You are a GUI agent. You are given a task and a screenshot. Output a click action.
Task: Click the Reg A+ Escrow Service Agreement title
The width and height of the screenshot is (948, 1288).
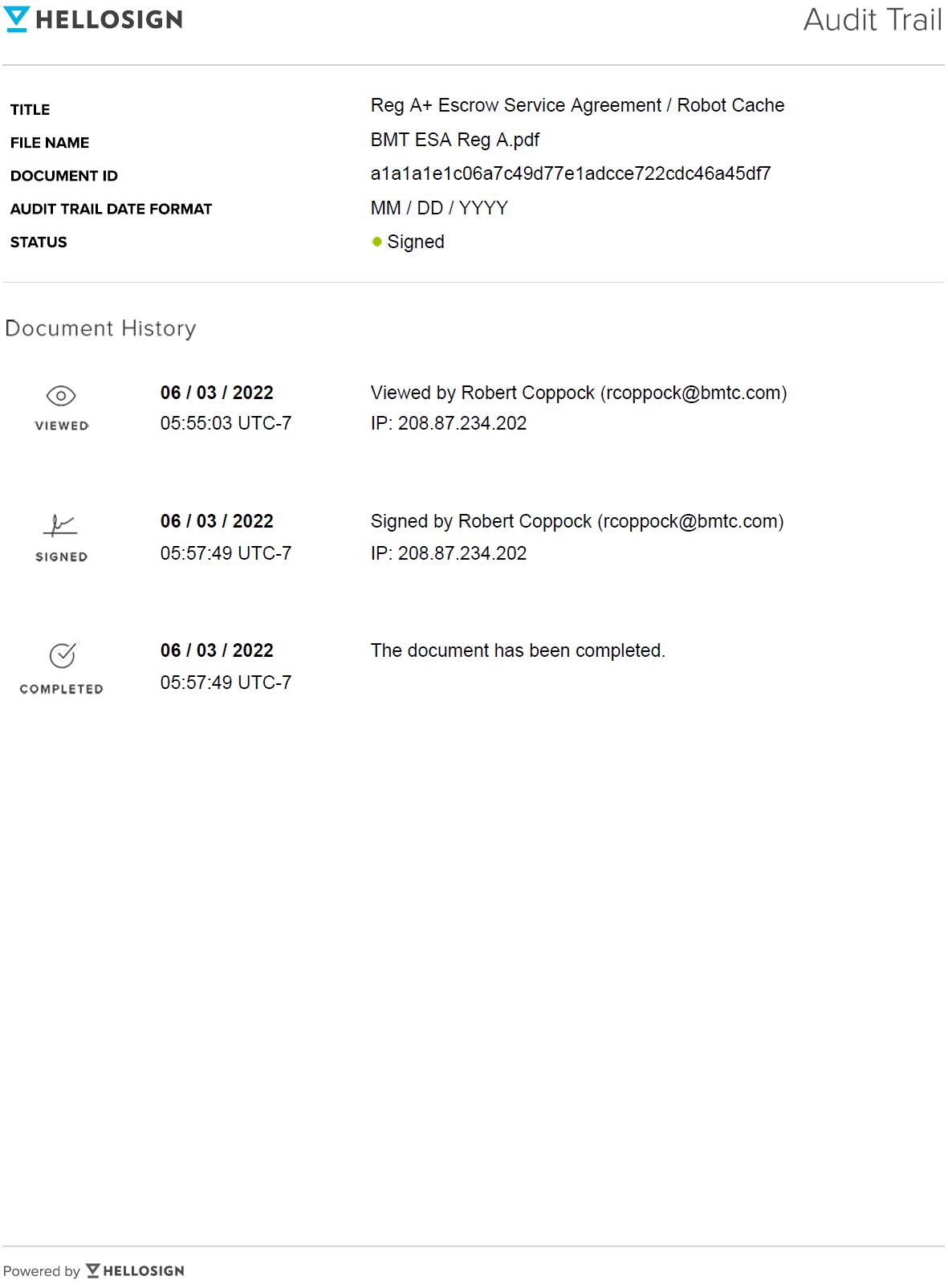[x=577, y=105]
